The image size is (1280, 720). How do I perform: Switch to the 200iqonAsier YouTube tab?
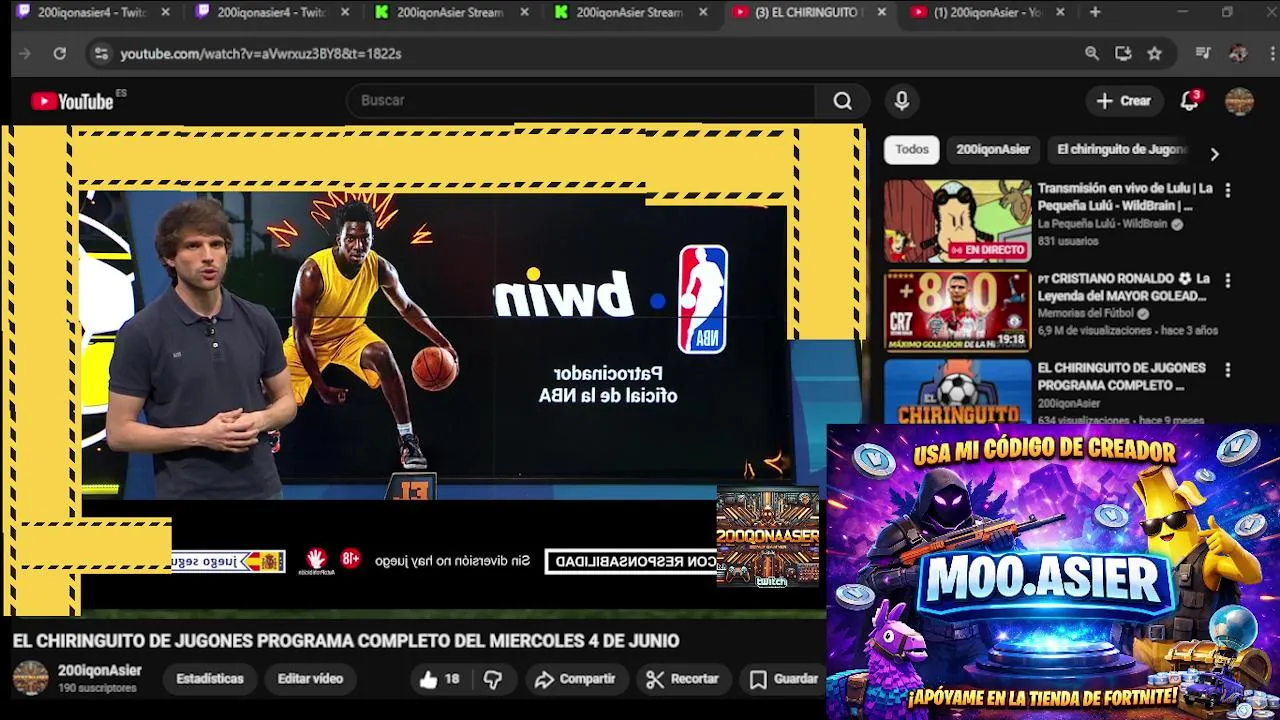[x=988, y=12]
